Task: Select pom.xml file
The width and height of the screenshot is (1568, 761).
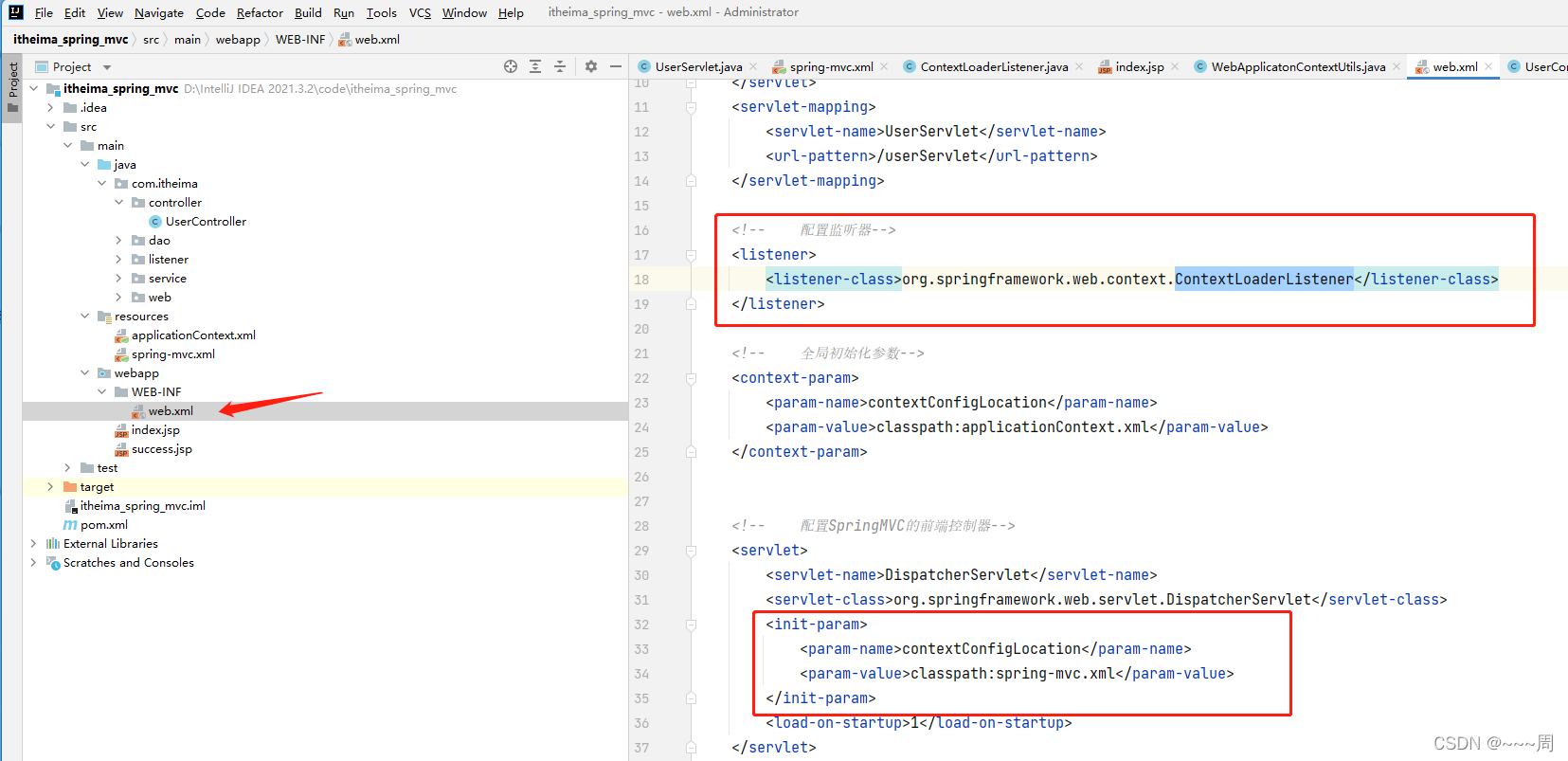Action: click(x=104, y=524)
